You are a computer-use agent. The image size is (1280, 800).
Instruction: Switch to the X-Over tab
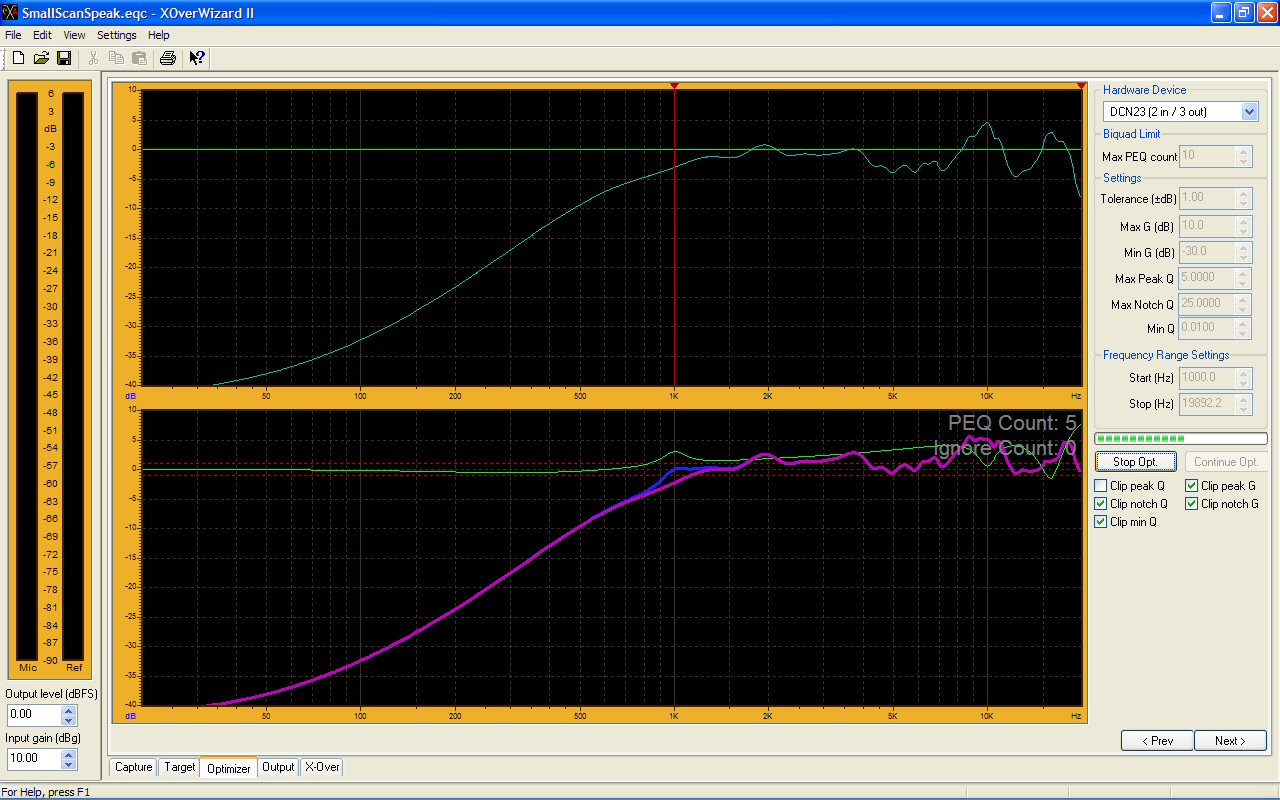click(321, 767)
